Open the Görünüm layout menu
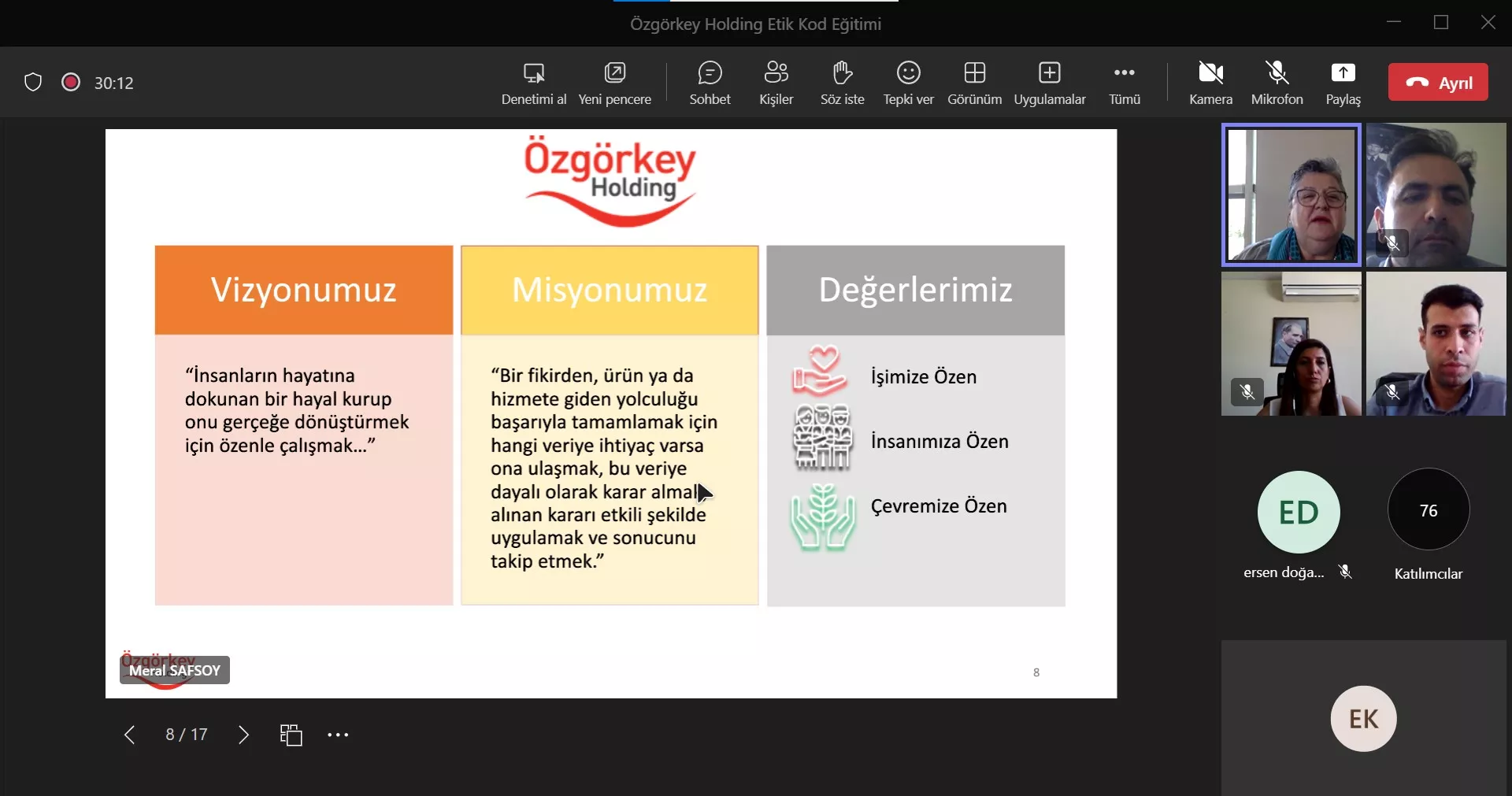Screen dimensions: 1512x796 point(974,83)
